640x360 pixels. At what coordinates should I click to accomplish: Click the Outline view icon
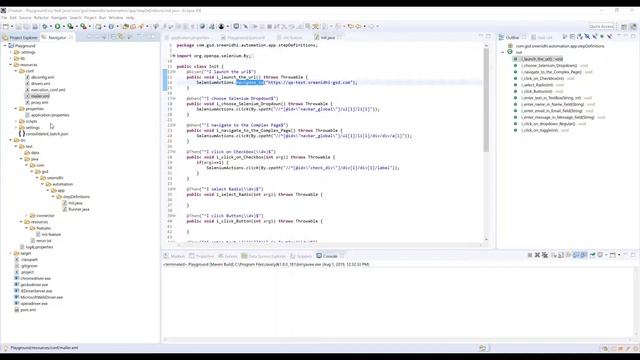[x=501, y=37]
